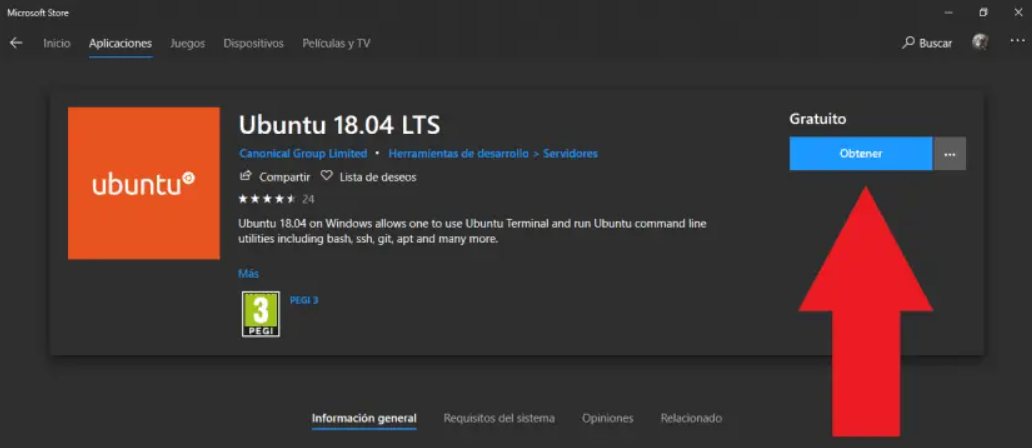Open the top-right three-dot menu
This screenshot has width=1032, height=448.
1017,42
